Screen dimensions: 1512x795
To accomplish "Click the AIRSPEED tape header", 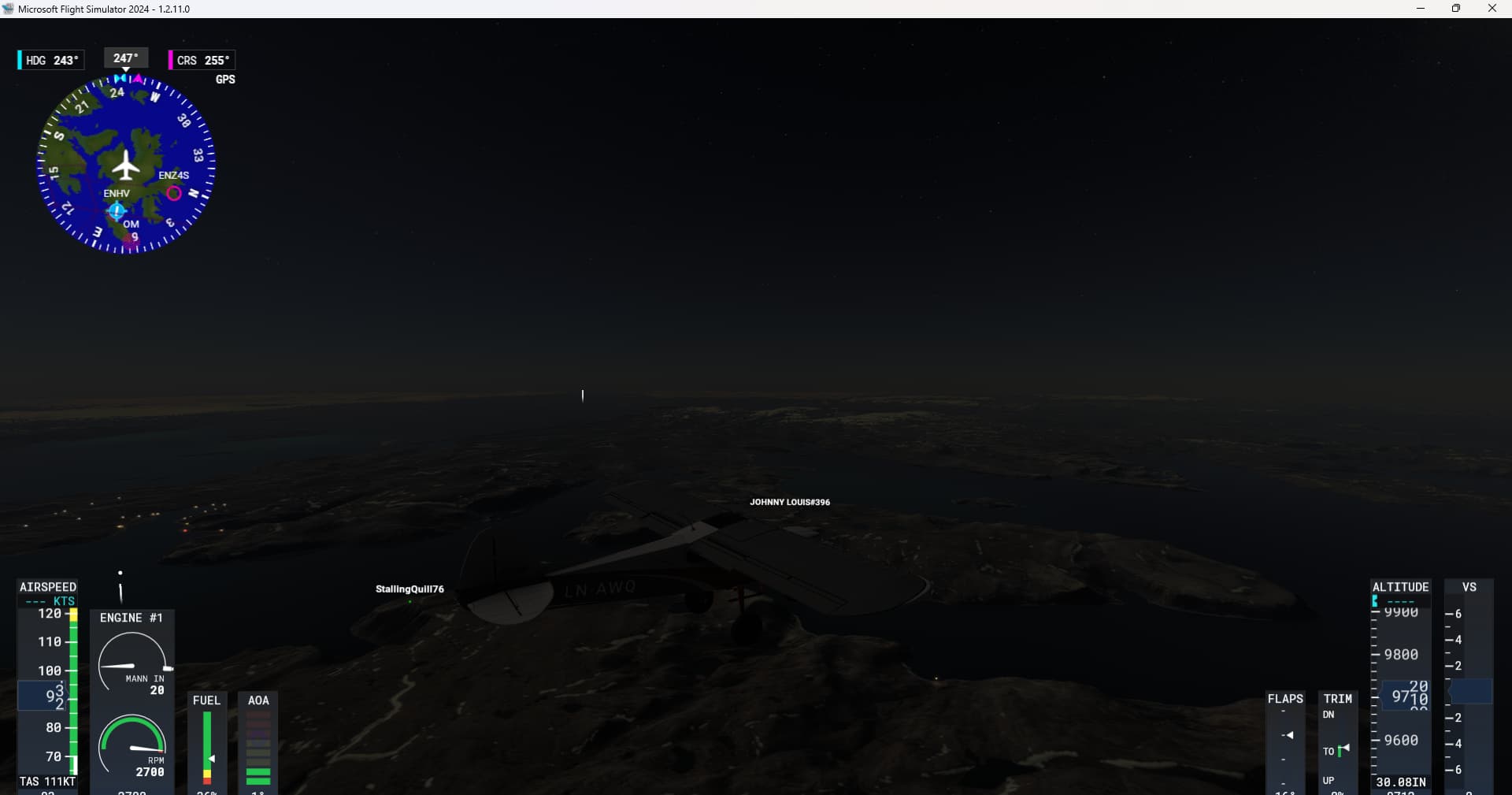I will click(48, 587).
